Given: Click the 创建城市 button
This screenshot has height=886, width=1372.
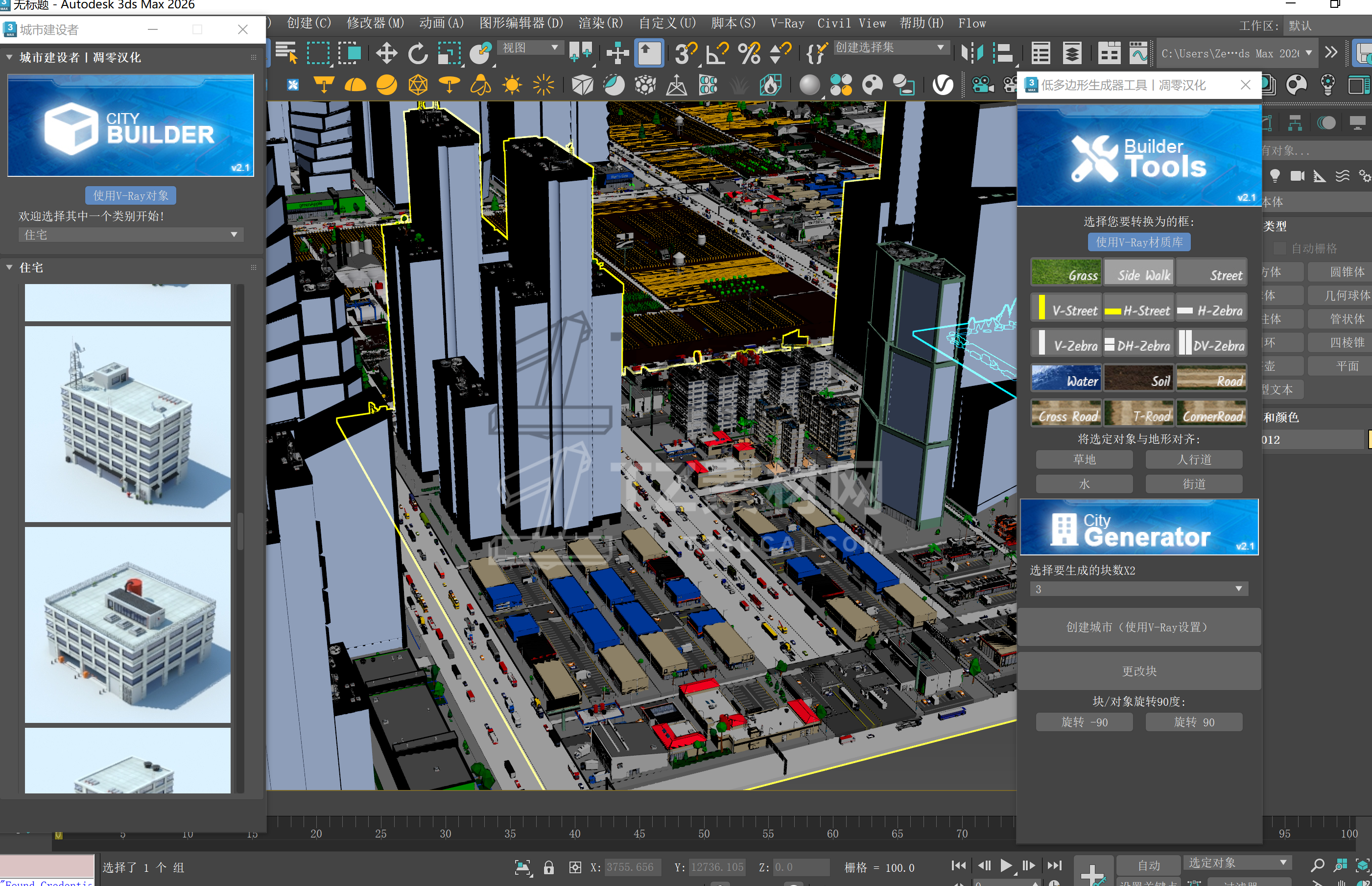Looking at the screenshot, I should coord(1138,627).
